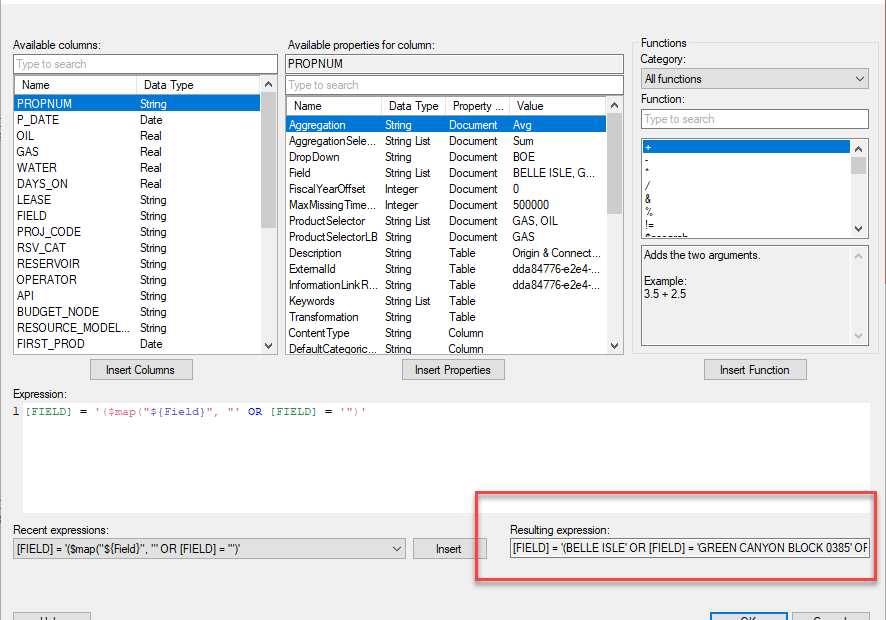This screenshot has height=620, width=886.
Task: Select the ExternalId property row
Action: tap(446, 269)
